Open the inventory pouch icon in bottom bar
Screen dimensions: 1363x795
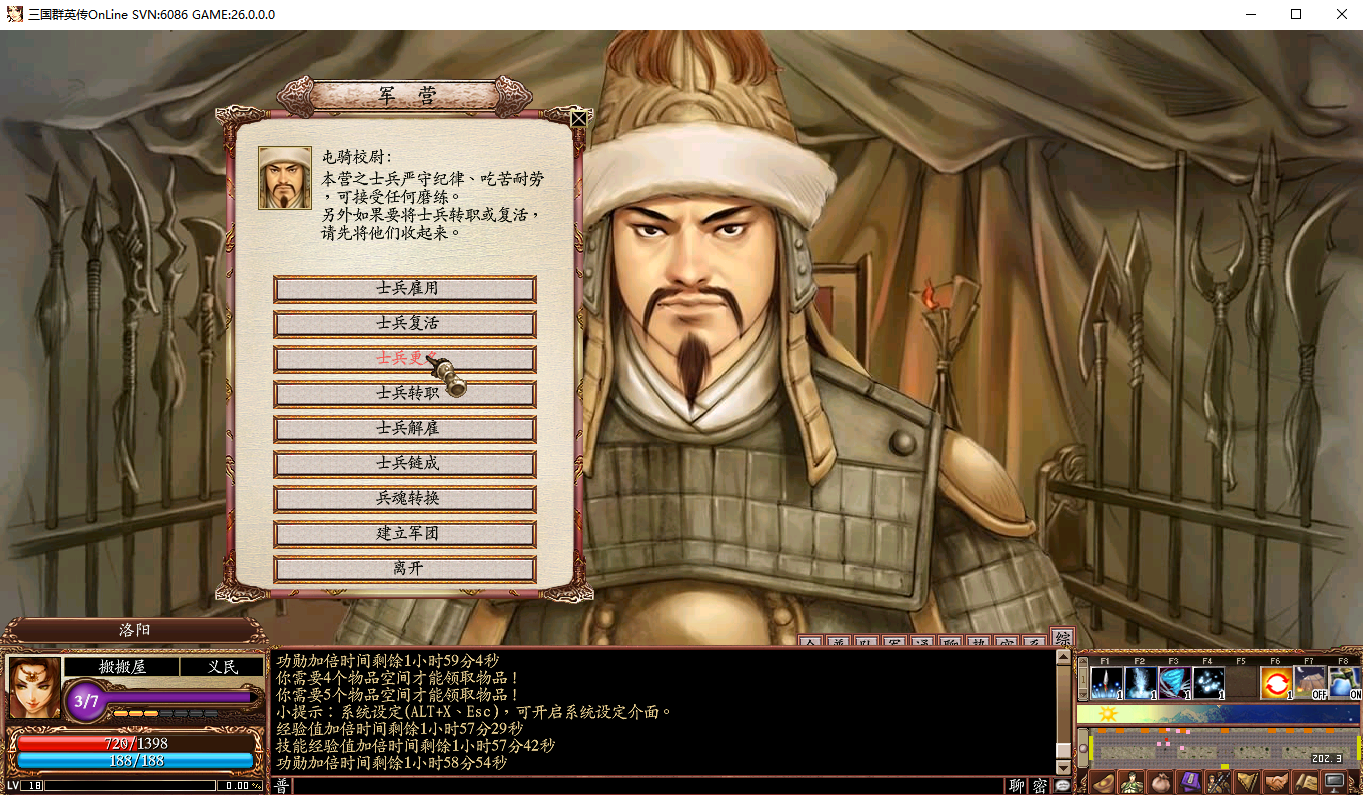1160,783
